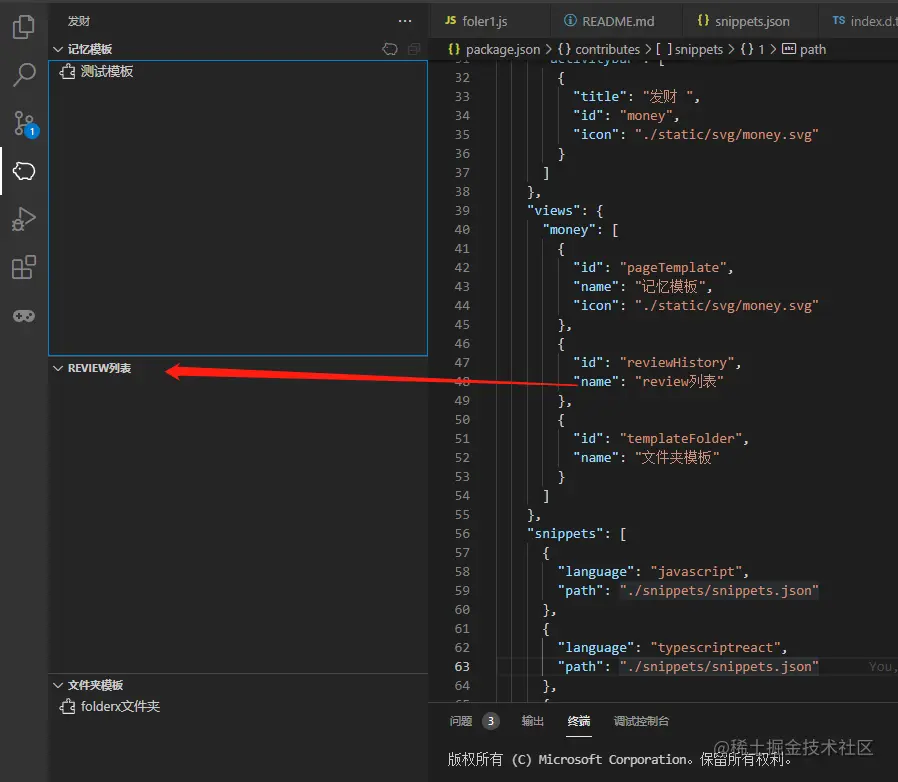
Task: Click "reviewHistory" value on line 47
Action: 680,363
